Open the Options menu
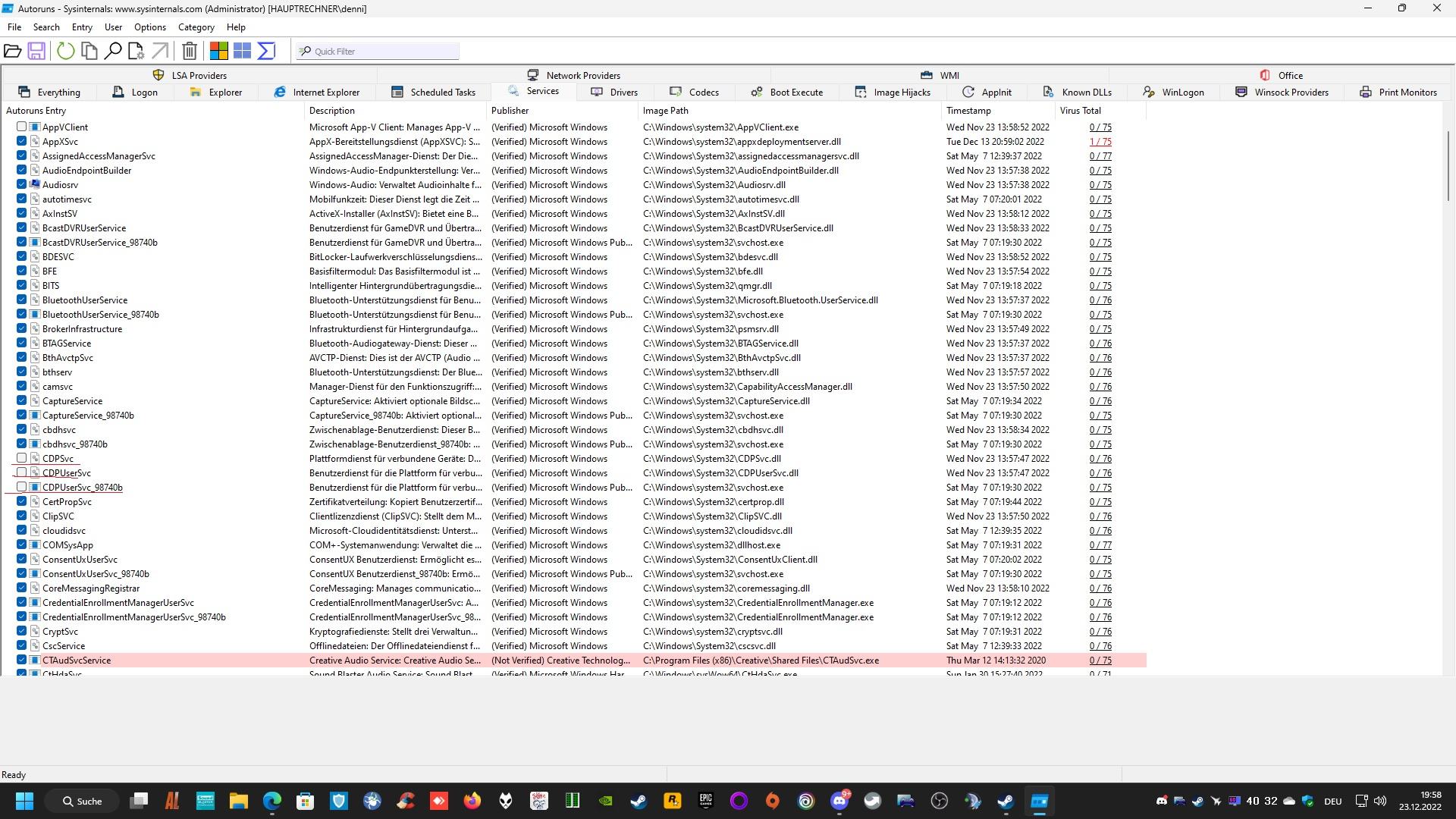Image resolution: width=1456 pixels, height=819 pixels. click(149, 27)
